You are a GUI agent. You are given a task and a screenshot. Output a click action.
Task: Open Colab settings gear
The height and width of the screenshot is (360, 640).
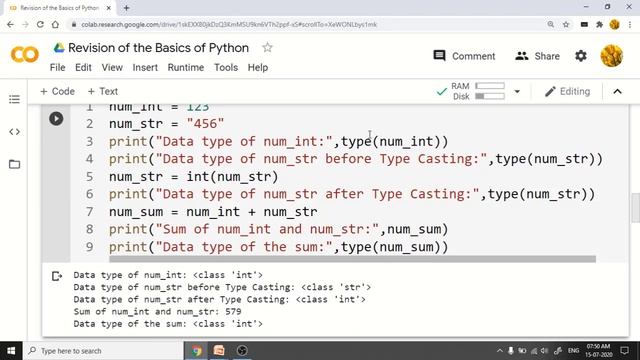[581, 56]
